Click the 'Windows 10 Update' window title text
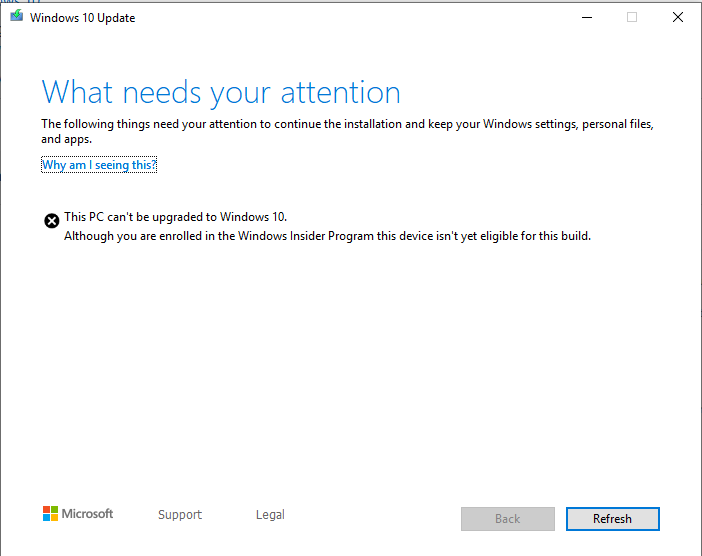Viewport: 702px width, 556px height. [x=82, y=18]
